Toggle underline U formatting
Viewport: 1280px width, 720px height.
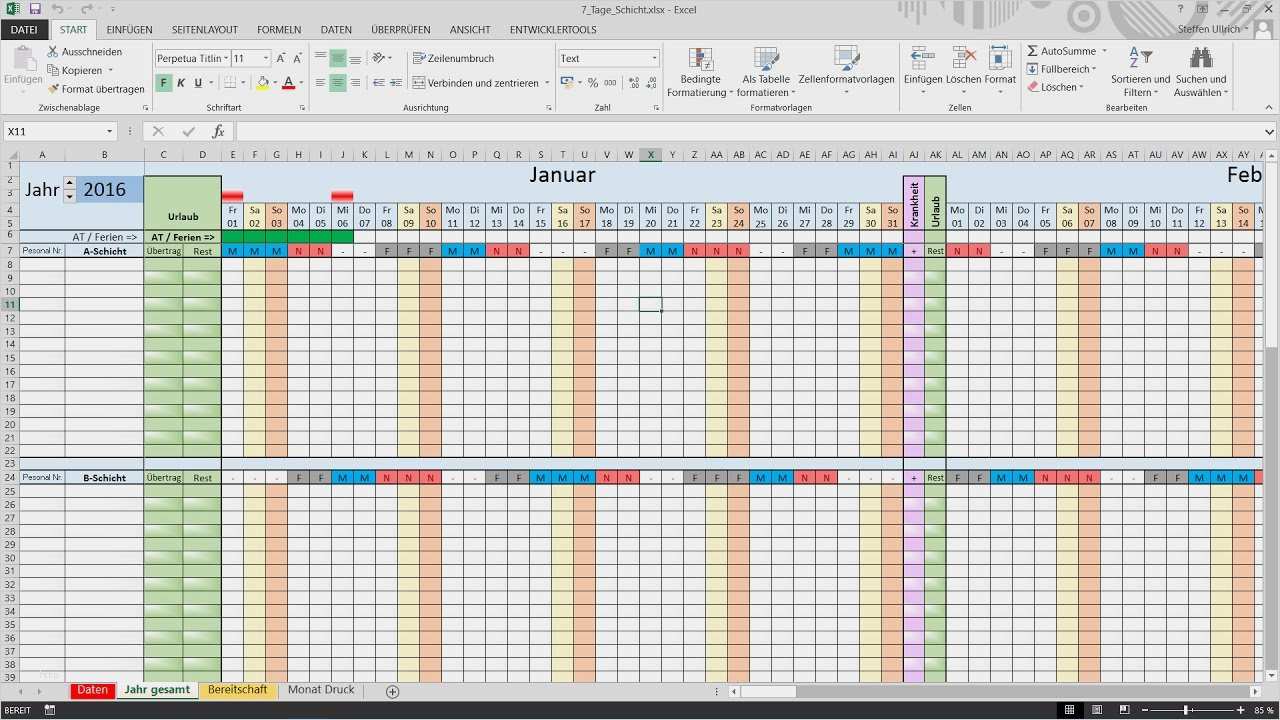[x=198, y=83]
